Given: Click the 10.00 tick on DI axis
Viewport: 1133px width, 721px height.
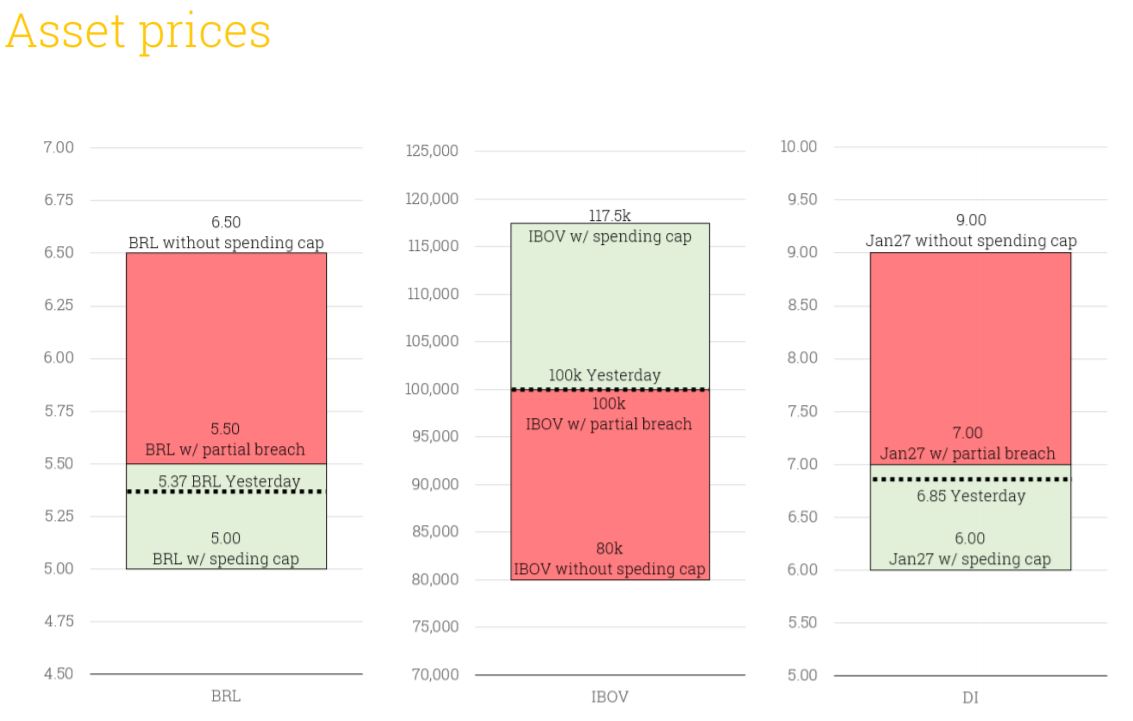Looking at the screenshot, I should click(x=798, y=147).
